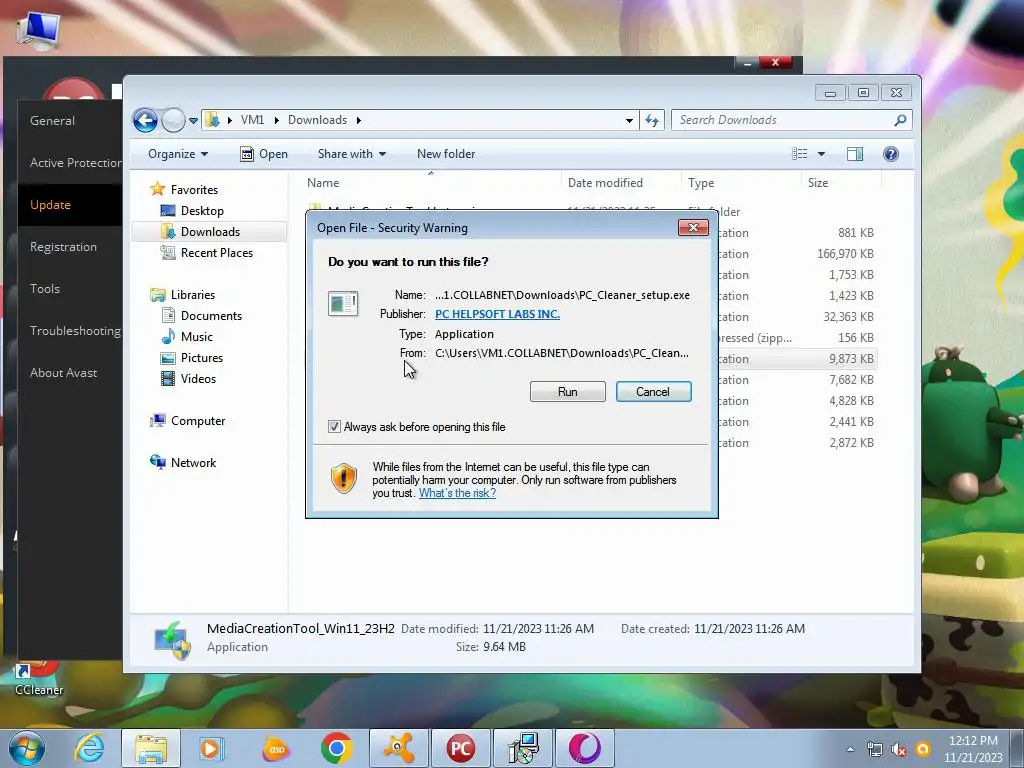The width and height of the screenshot is (1024, 768).
Task: Click VM1 in the address breadcrumb
Action: [x=252, y=120]
